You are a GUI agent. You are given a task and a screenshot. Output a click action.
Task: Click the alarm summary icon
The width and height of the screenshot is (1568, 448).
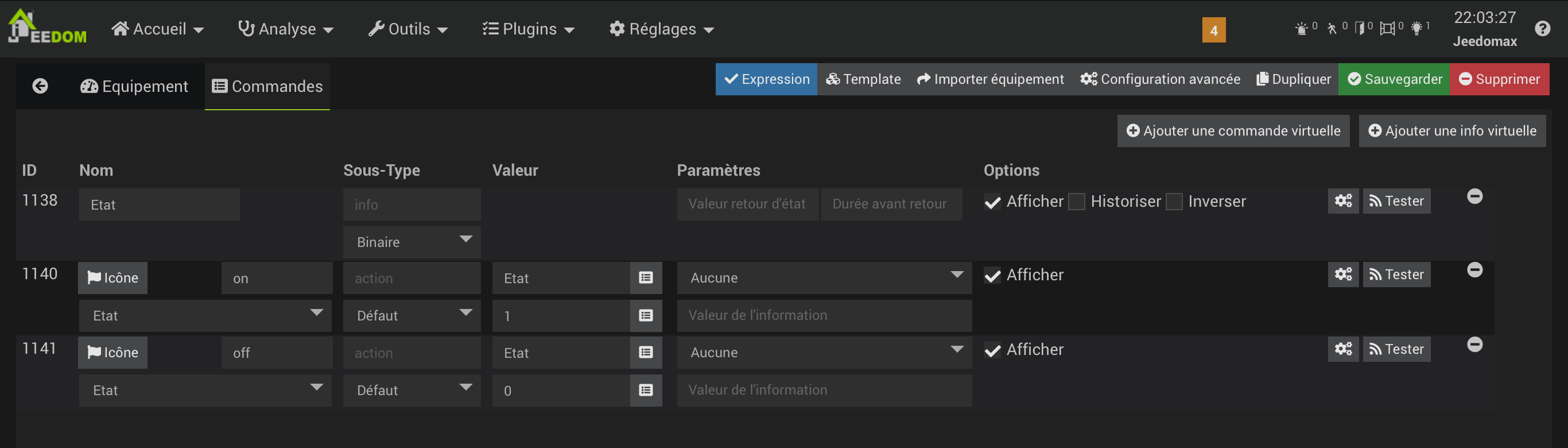point(1301,29)
